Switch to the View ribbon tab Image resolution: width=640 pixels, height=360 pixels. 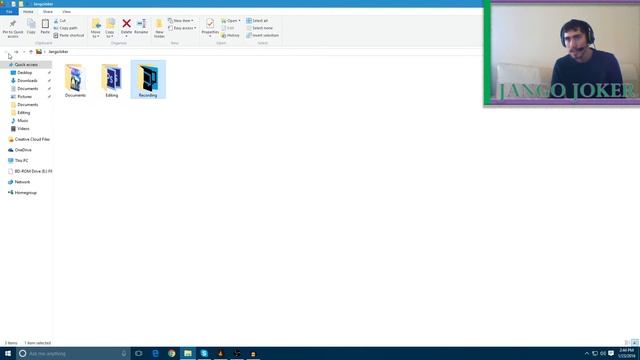pos(67,12)
